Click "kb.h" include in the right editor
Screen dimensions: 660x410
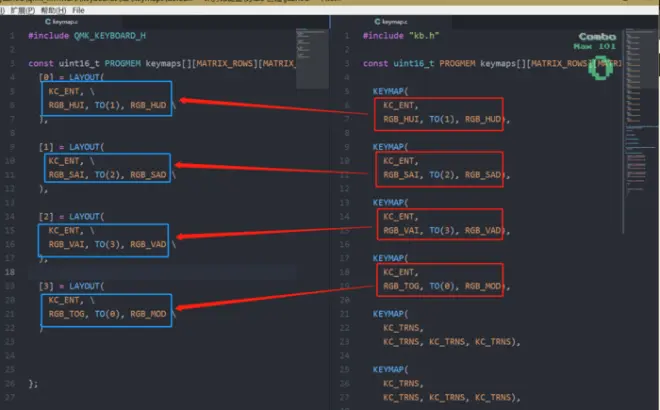(x=424, y=36)
